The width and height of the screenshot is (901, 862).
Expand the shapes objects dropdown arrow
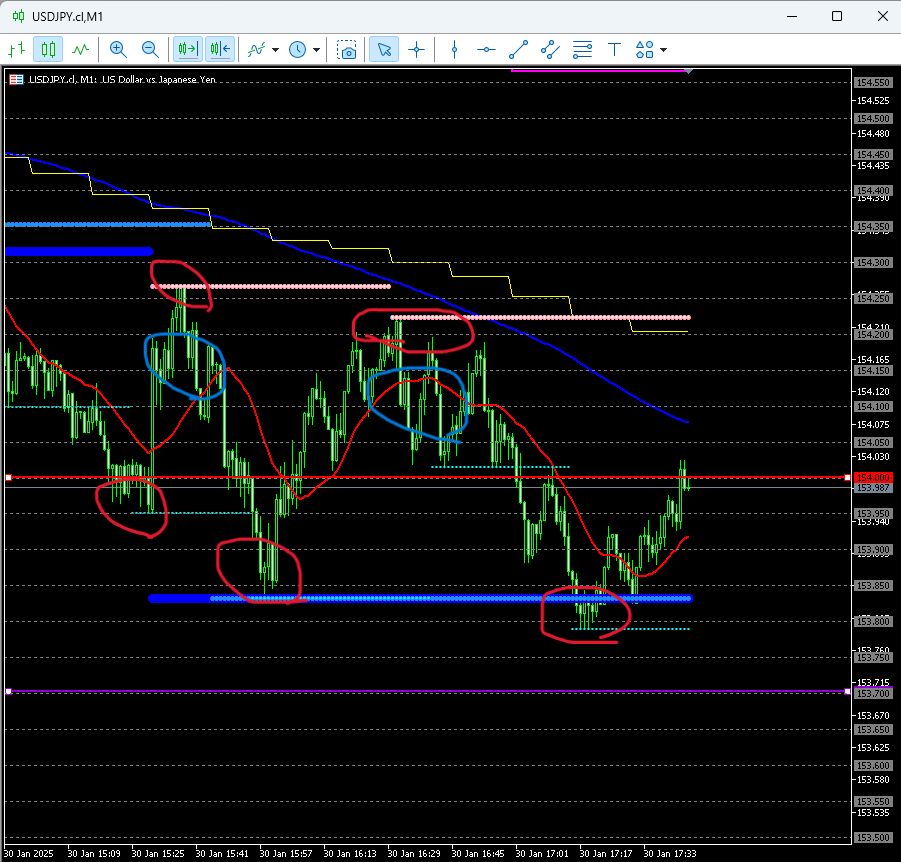(663, 49)
